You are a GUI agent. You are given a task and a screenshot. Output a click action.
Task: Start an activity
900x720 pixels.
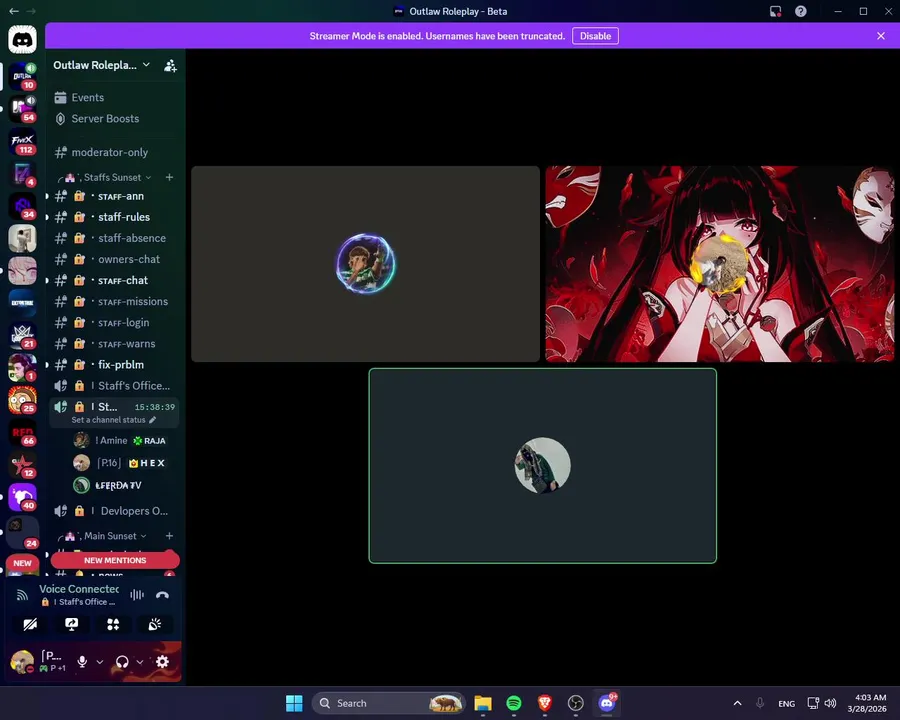[113, 625]
